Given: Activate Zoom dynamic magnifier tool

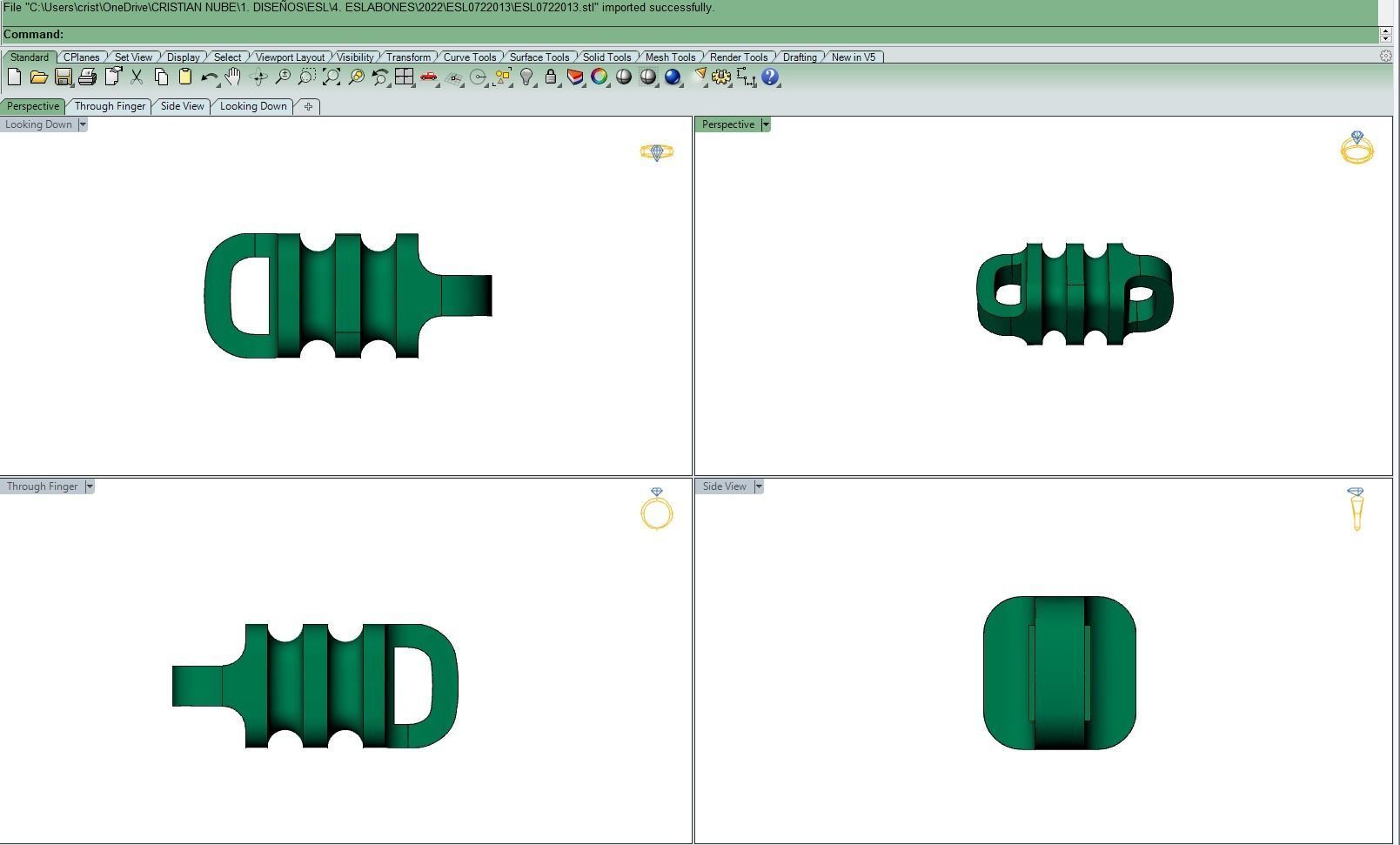Looking at the screenshot, I should (283, 77).
